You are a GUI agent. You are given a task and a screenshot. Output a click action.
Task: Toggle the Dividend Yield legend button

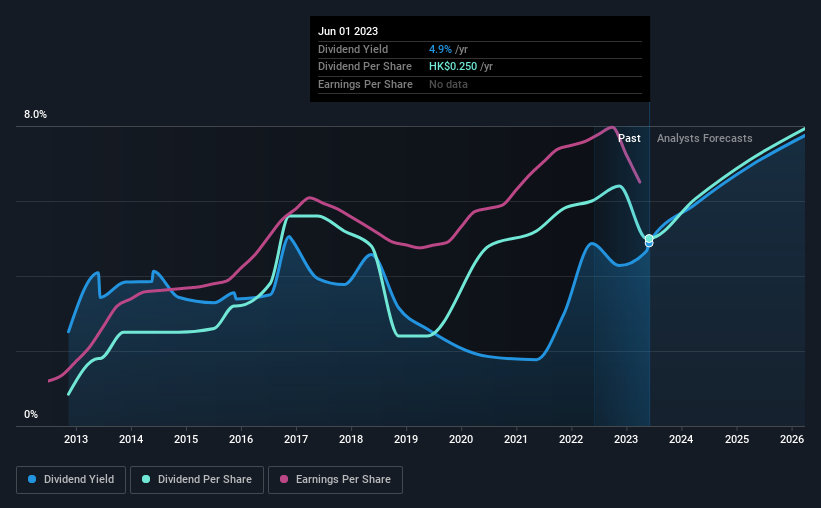pyautogui.click(x=71, y=480)
